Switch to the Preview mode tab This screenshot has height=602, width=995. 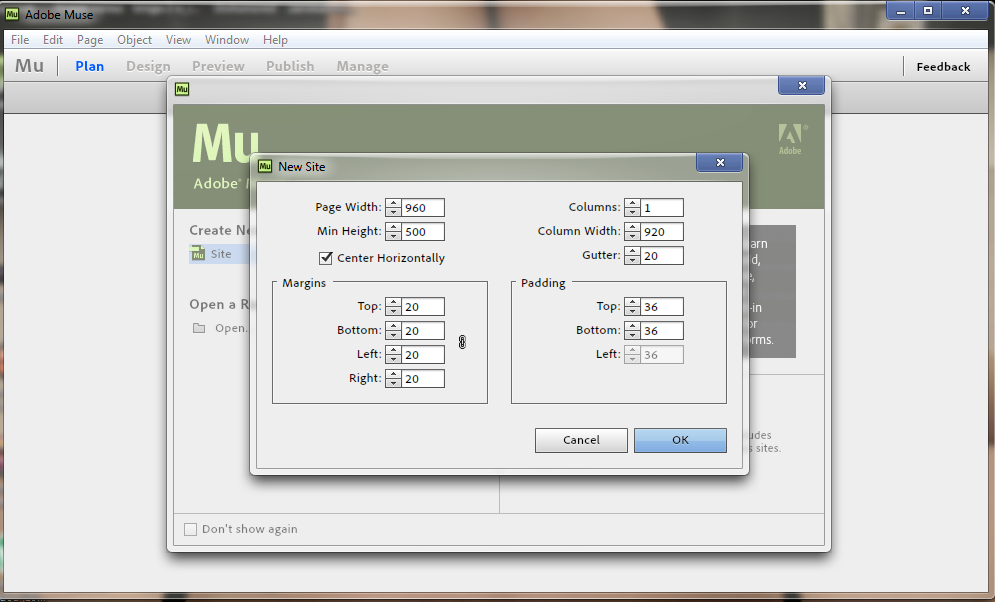[218, 66]
